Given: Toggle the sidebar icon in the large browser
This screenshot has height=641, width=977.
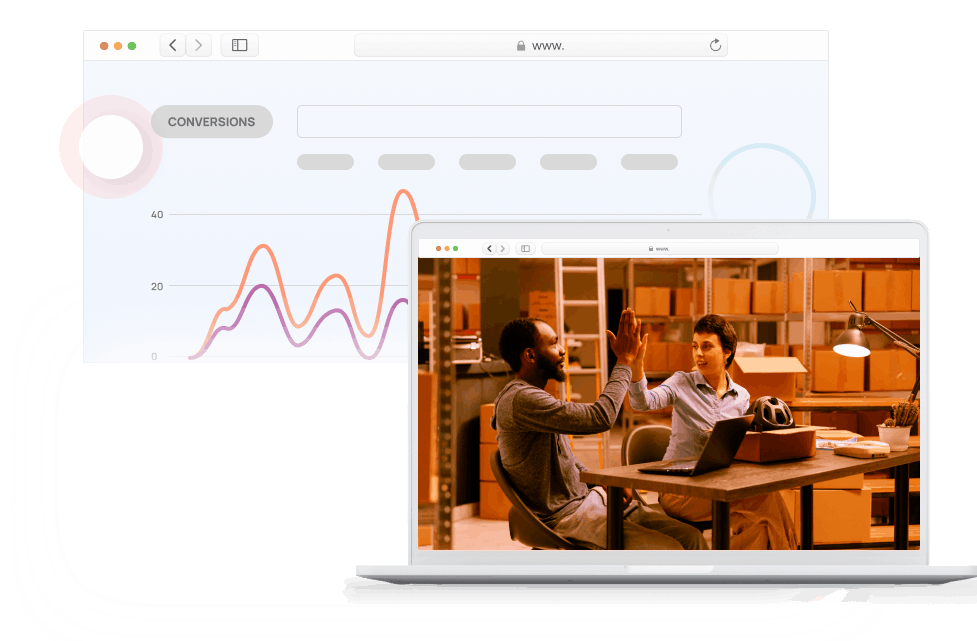Looking at the screenshot, I should click(240, 45).
